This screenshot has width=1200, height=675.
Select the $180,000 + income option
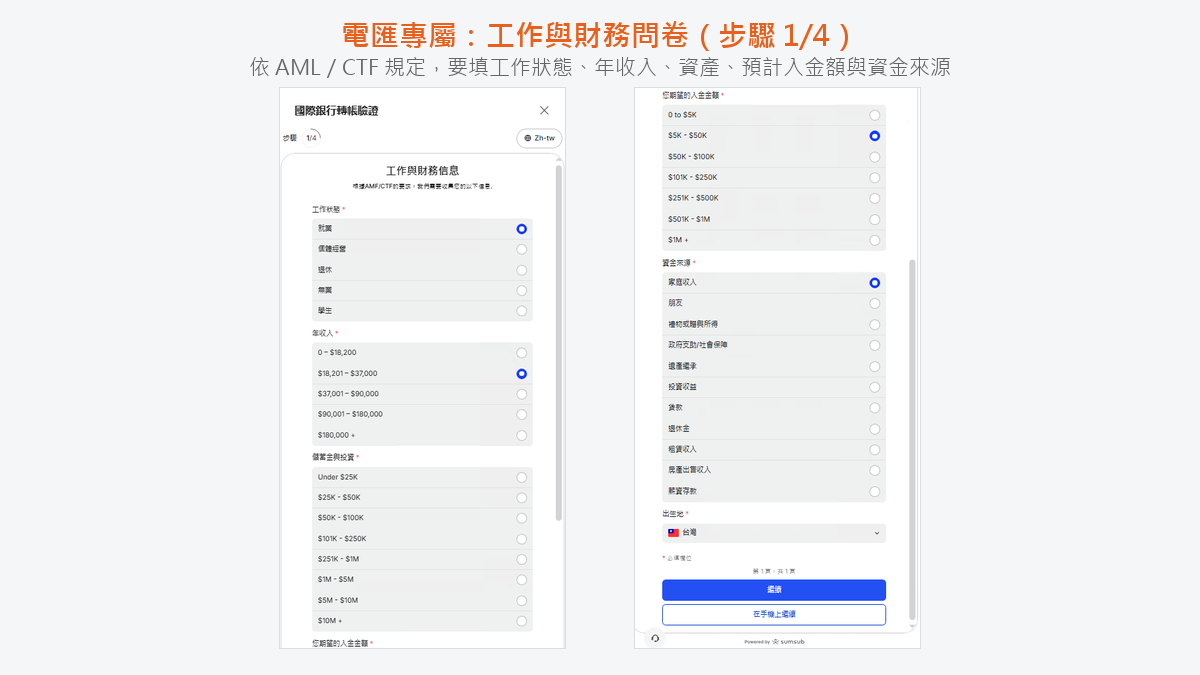pyautogui.click(x=422, y=435)
